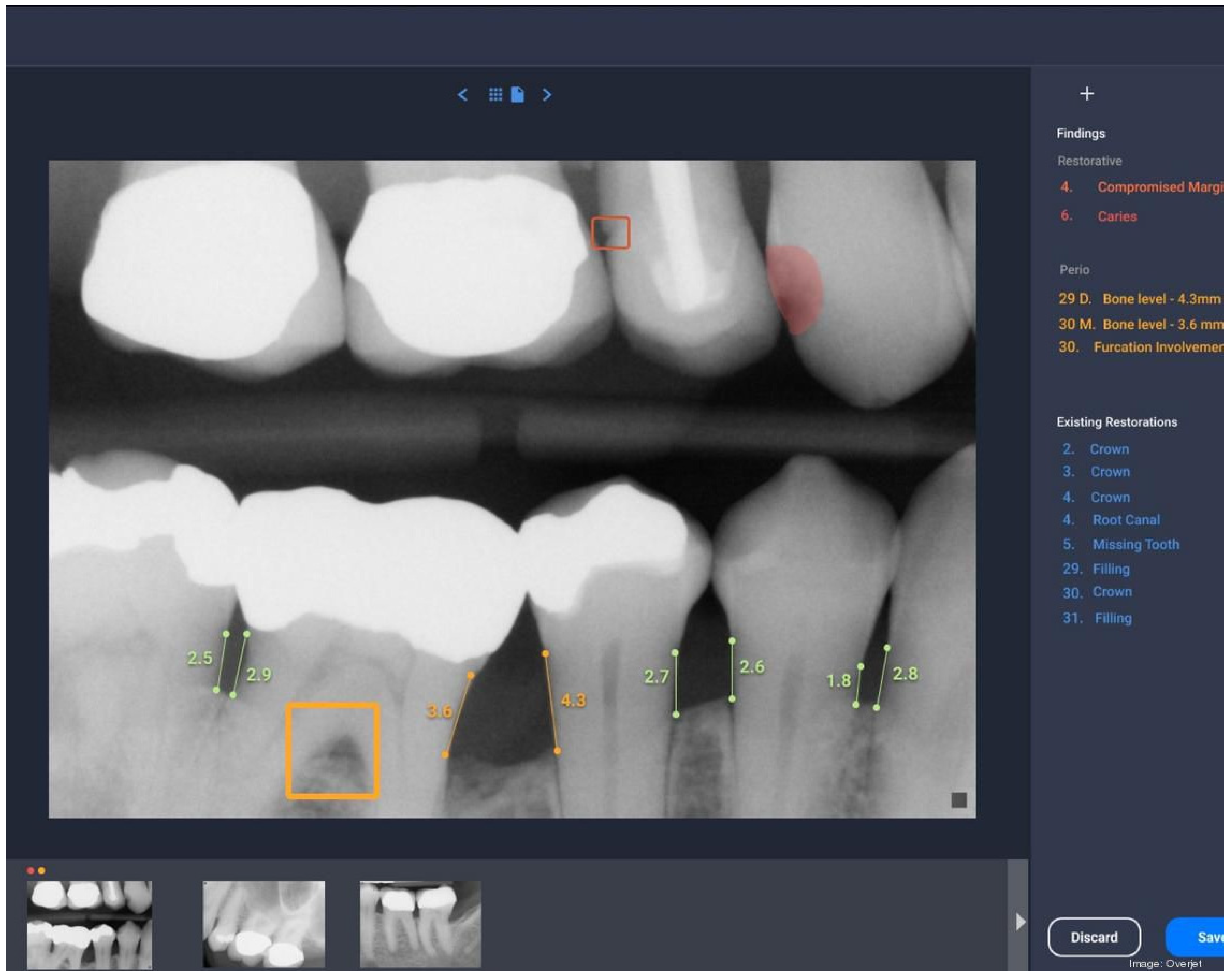Click the Discard button
The width and height of the screenshot is (1232, 980).
[x=1094, y=937]
